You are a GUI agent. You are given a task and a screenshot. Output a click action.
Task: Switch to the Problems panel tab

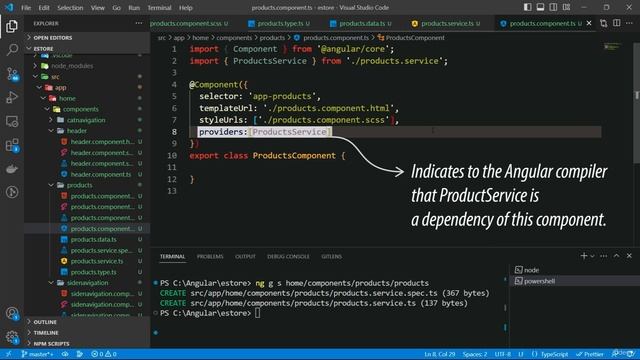tap(210, 256)
